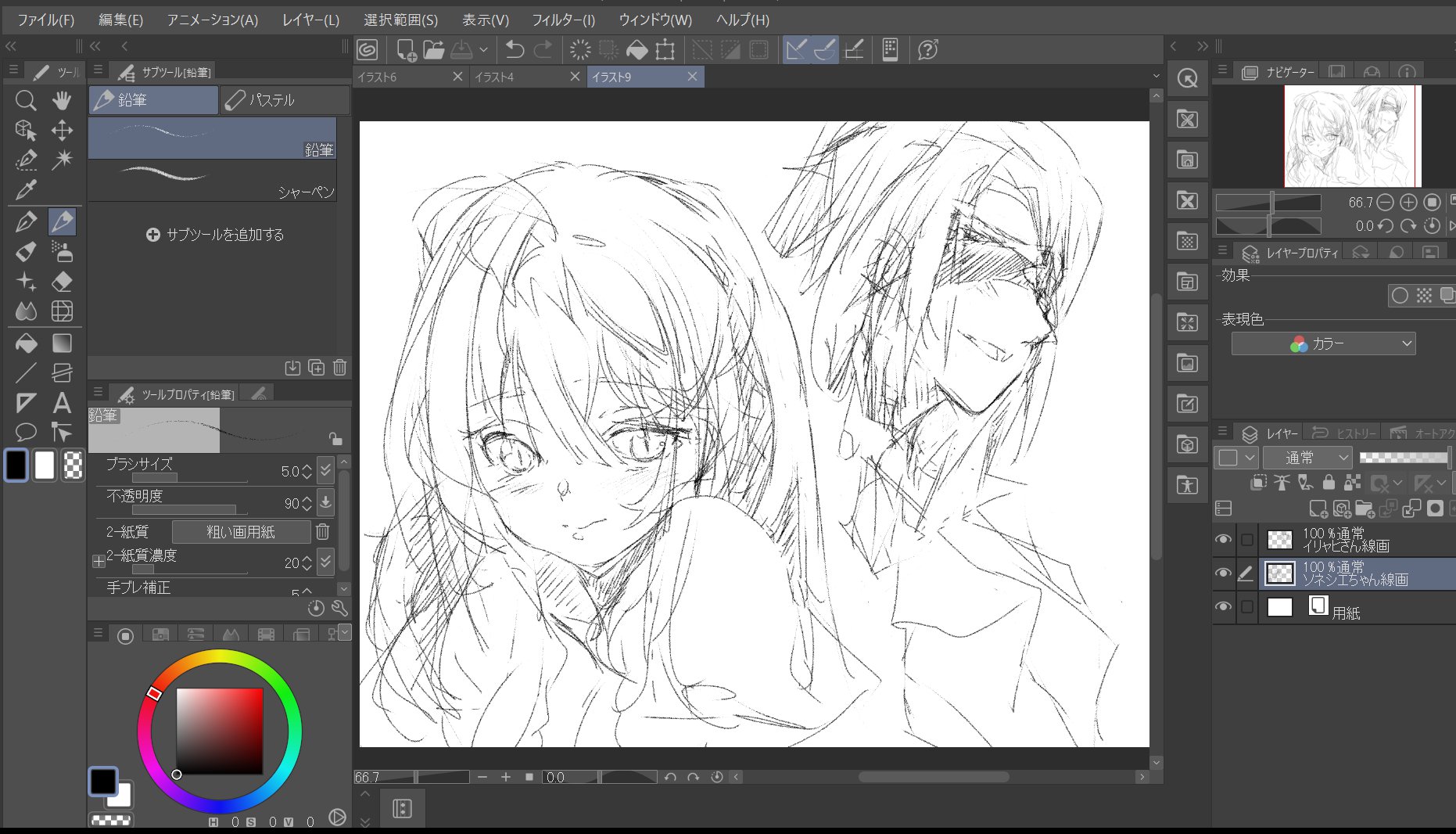Select the Fill bucket tool
Viewport: 1456px width, 834px height.
point(26,343)
